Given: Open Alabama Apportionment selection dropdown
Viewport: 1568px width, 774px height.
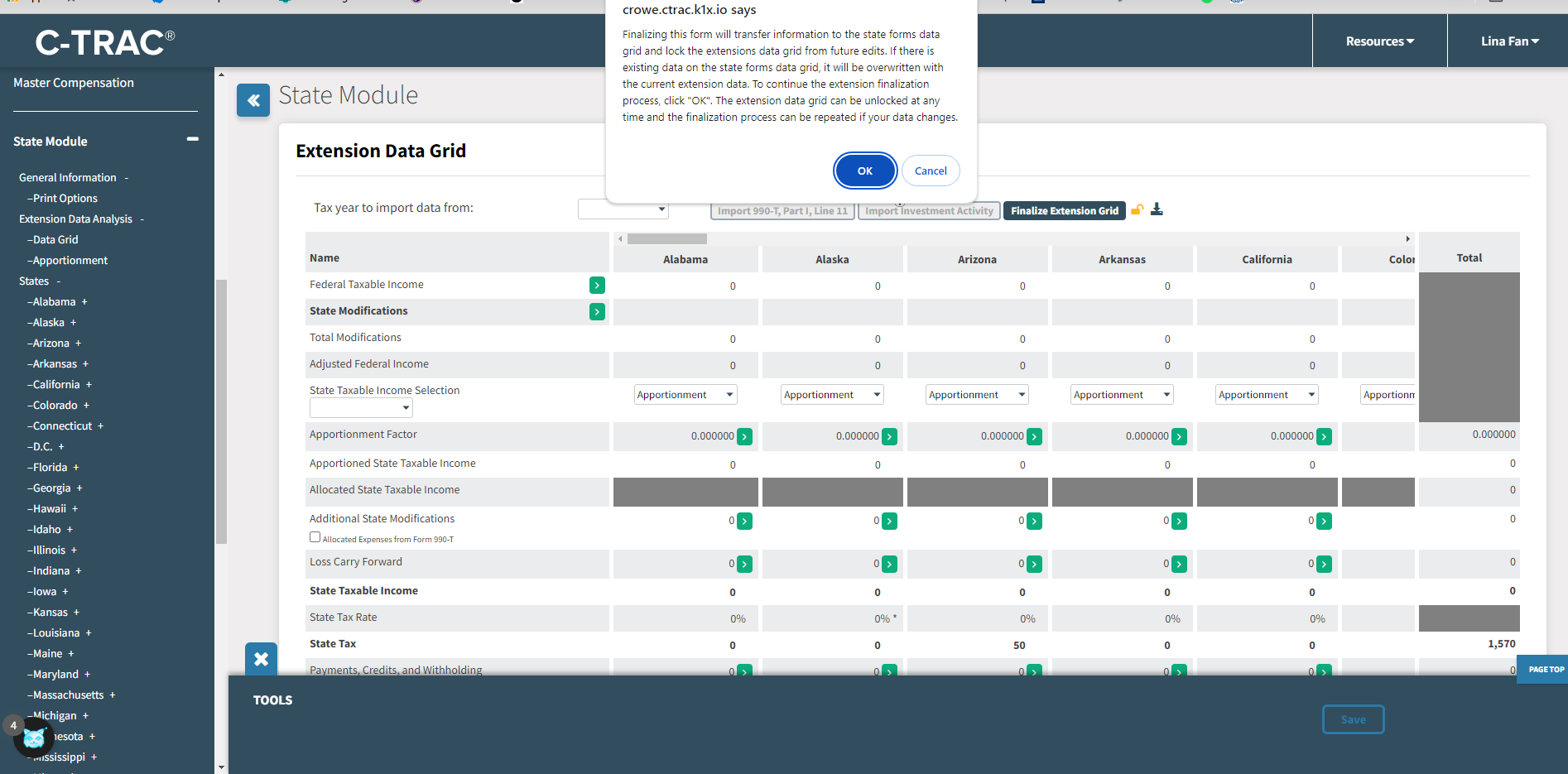Looking at the screenshot, I should [x=685, y=395].
